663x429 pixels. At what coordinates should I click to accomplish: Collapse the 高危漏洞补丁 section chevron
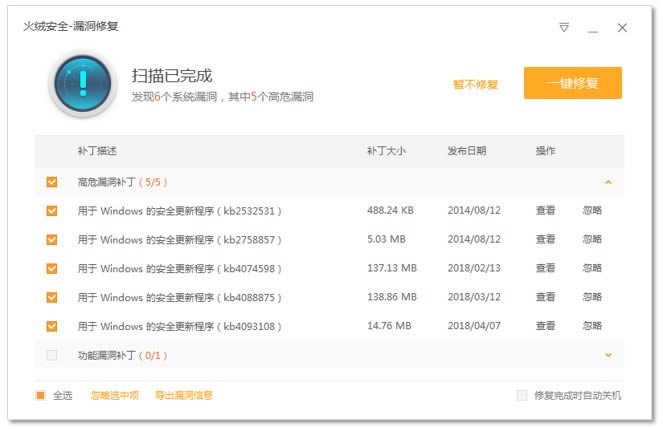[x=608, y=183]
